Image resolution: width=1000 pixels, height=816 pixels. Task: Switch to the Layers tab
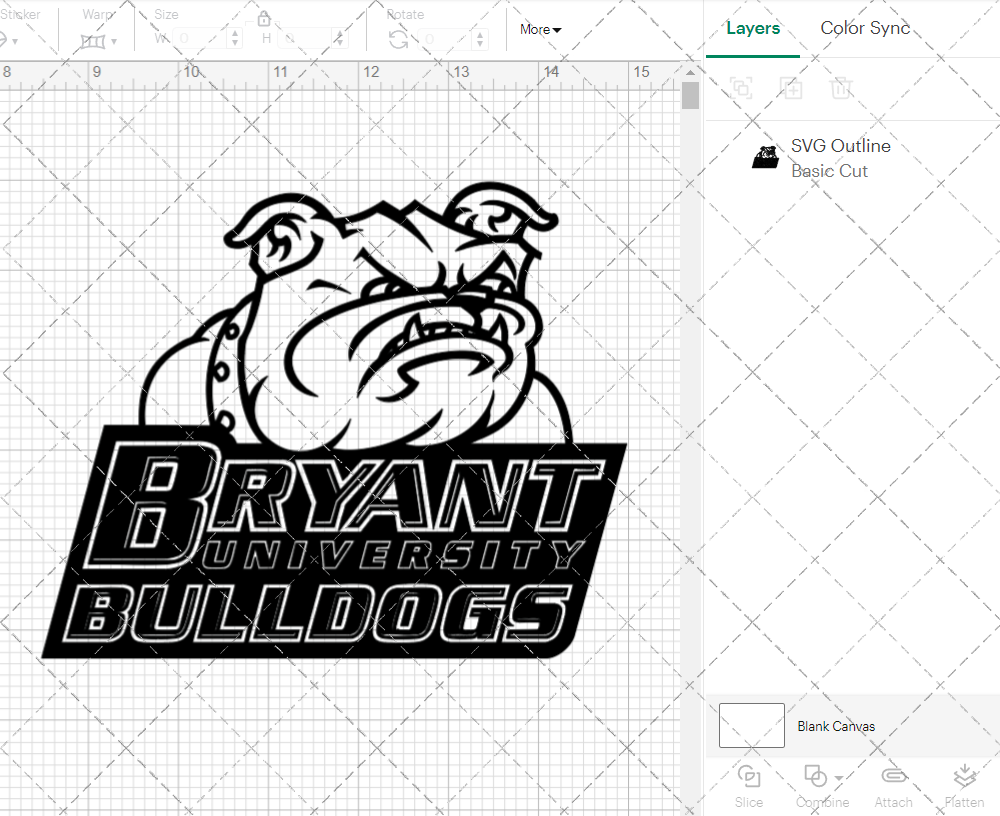coord(753,28)
